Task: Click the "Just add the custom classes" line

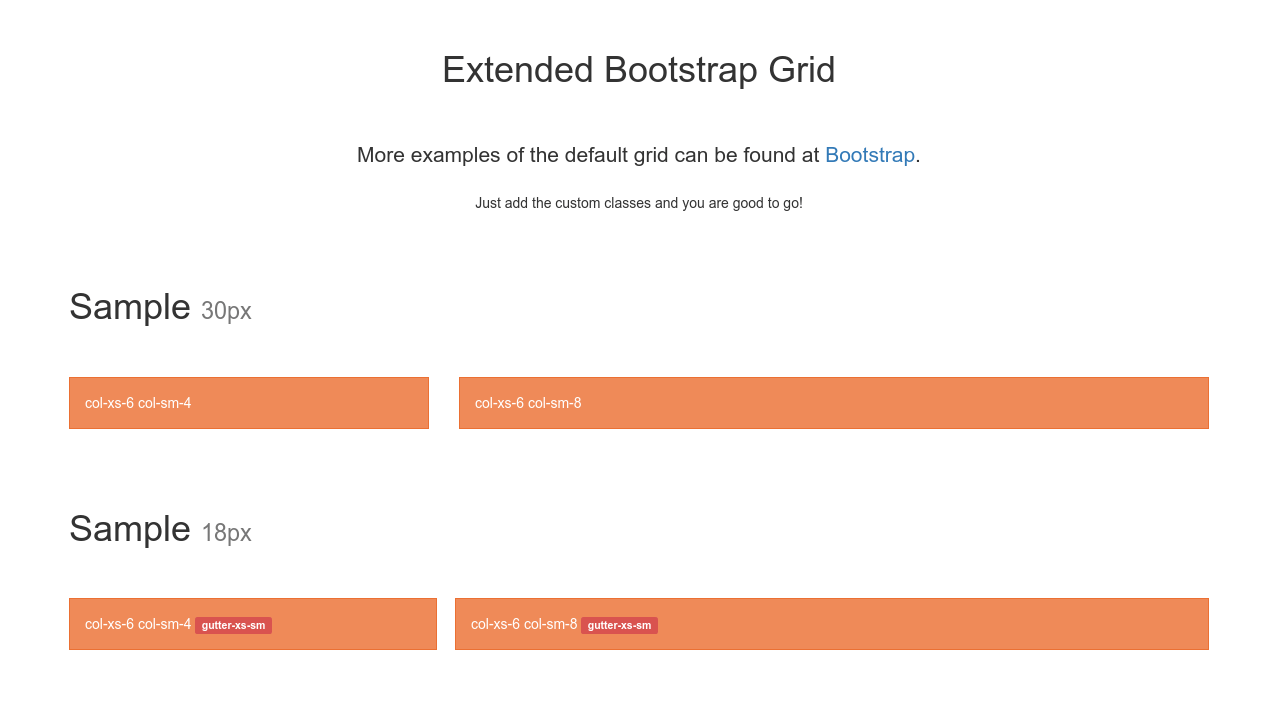Action: (x=638, y=203)
